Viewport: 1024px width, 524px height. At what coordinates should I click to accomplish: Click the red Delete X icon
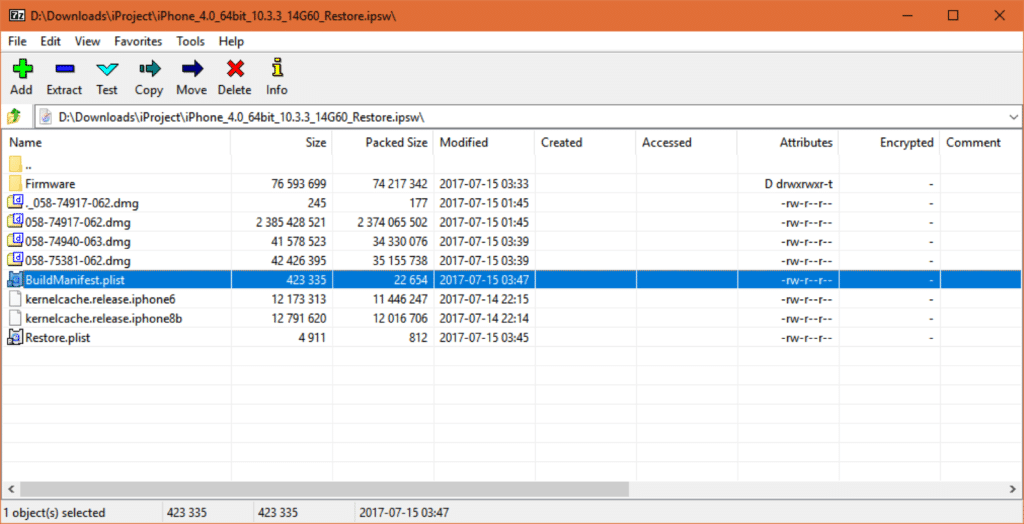235,69
